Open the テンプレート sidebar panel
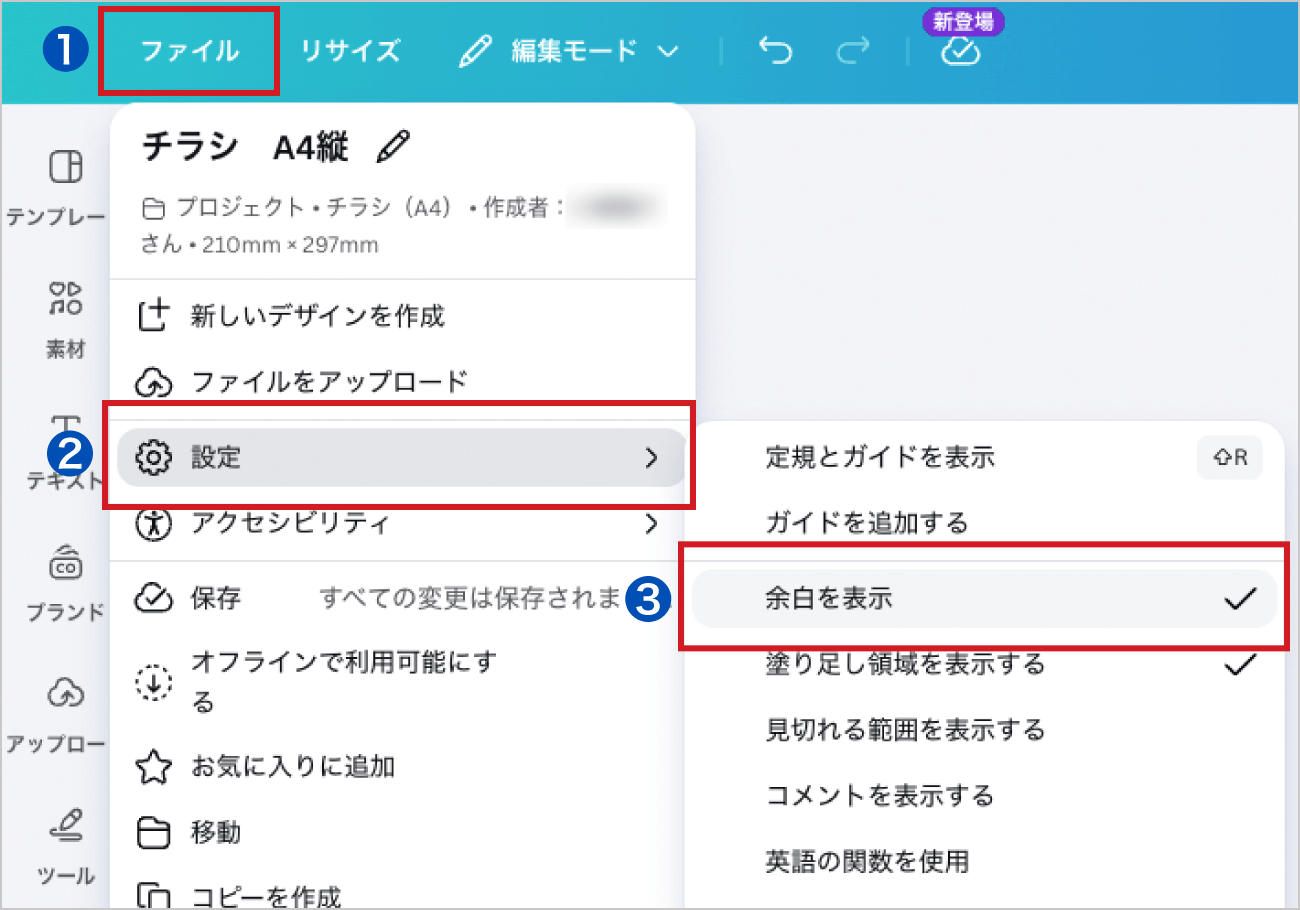Viewport: 1300px width, 910px height. click(x=55, y=188)
